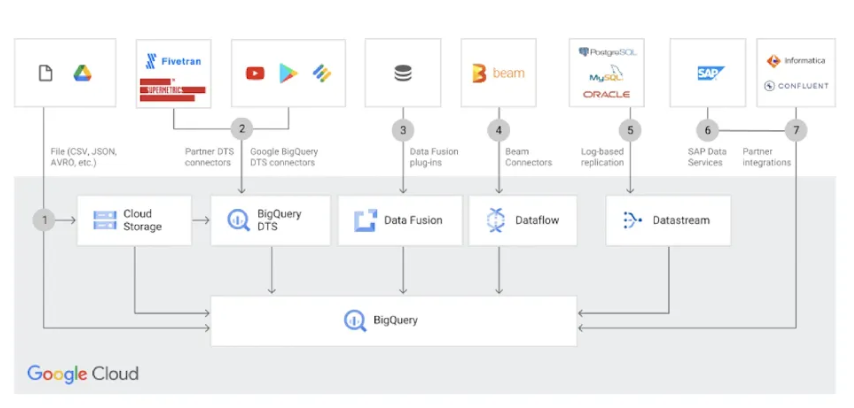Select the Informatica logo

pos(796,60)
